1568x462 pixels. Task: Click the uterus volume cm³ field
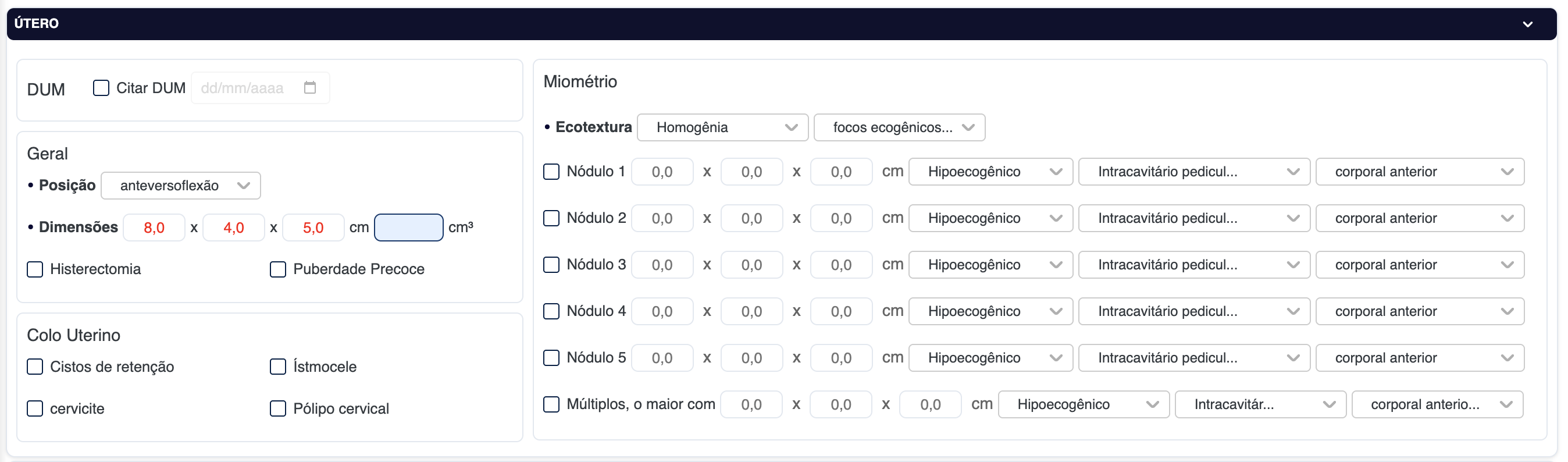(x=408, y=228)
